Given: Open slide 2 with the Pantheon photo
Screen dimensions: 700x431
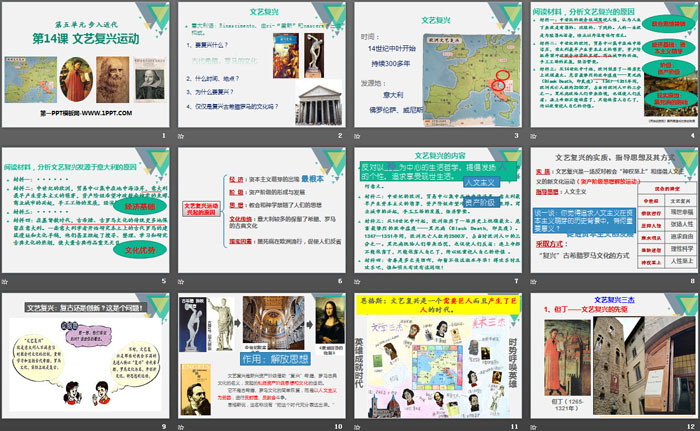Looking at the screenshot, I should point(262,65).
